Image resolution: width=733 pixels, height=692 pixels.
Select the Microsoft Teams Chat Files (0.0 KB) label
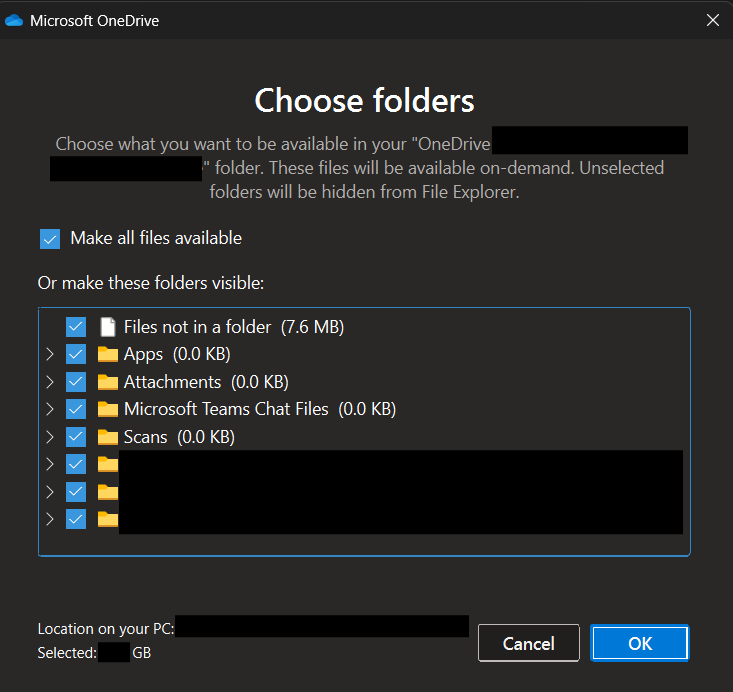[x=260, y=409]
